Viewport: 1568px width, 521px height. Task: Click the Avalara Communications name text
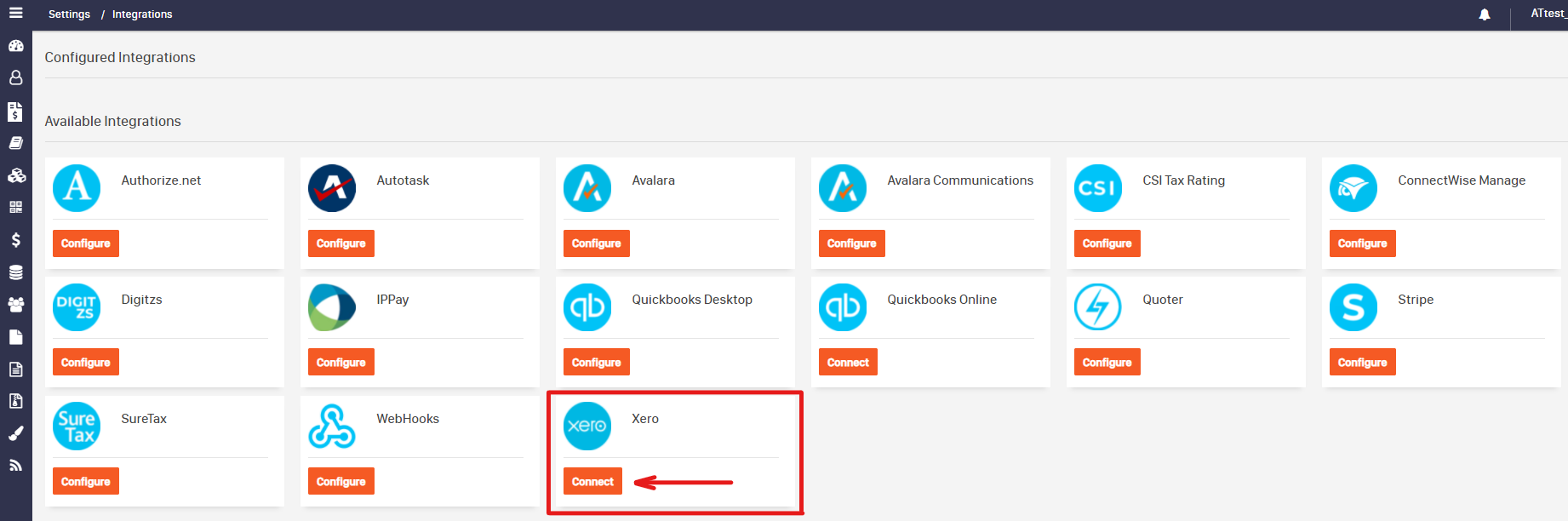click(x=960, y=180)
